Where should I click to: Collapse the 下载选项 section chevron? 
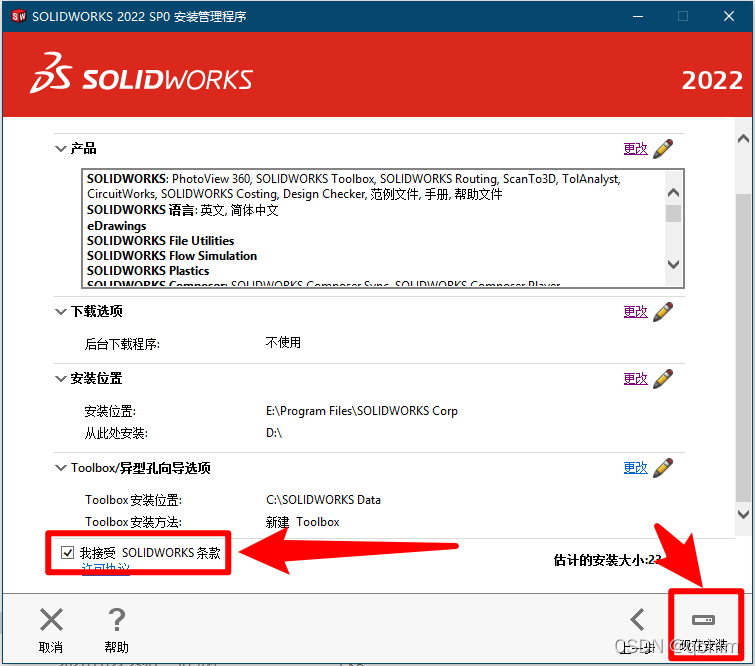(61, 312)
